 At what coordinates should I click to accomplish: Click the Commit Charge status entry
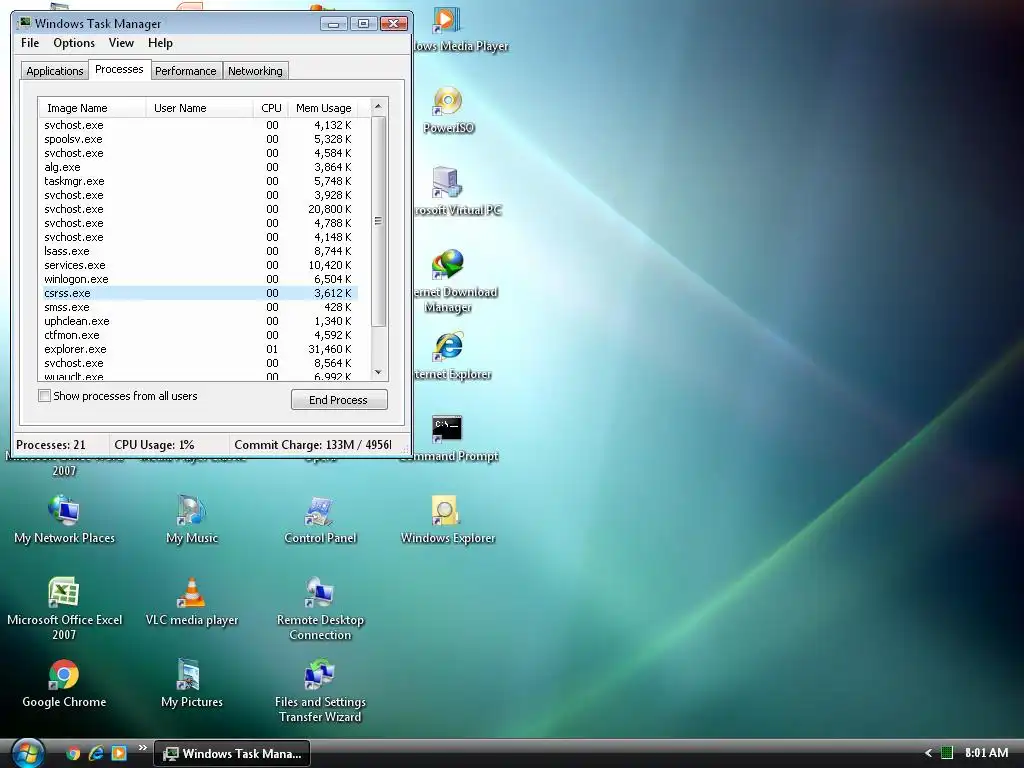(313, 445)
